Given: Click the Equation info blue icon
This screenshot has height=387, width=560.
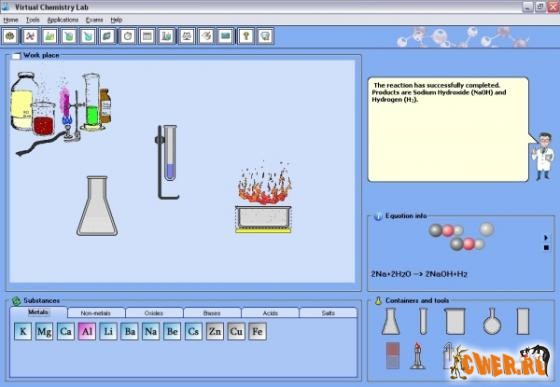Looking at the screenshot, I should click(378, 216).
